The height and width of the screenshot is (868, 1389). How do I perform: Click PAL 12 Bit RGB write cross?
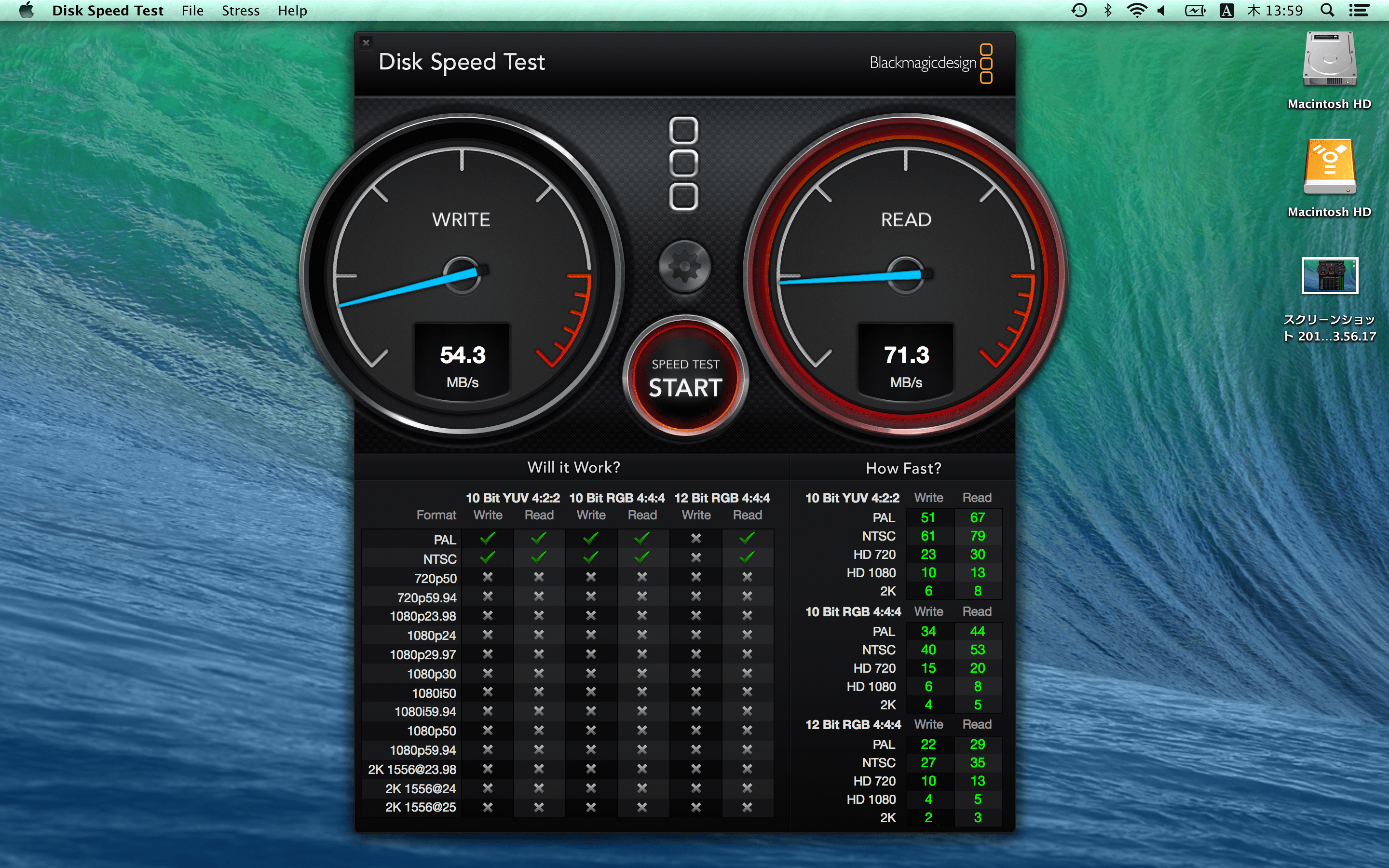[695, 539]
